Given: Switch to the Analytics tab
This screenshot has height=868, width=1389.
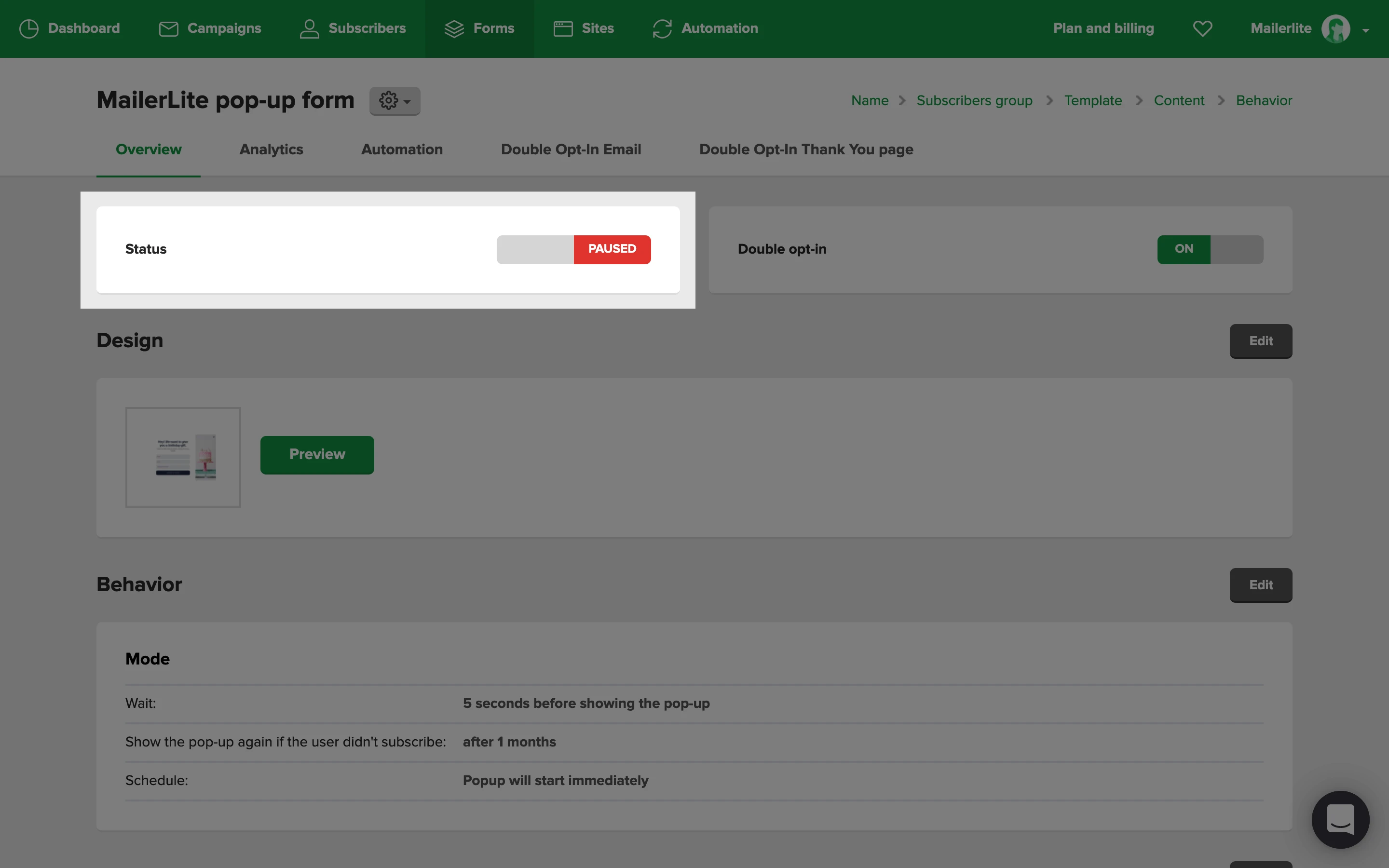Looking at the screenshot, I should pyautogui.click(x=271, y=150).
